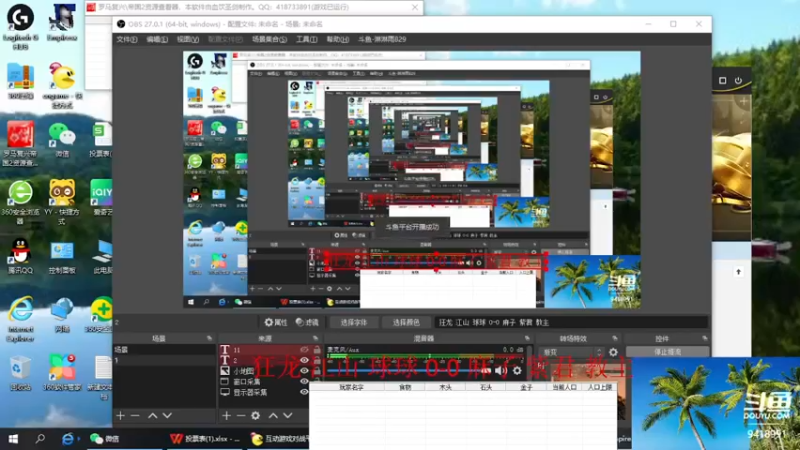Move the selected source down
The height and width of the screenshot is (450, 800).
tap(288, 416)
